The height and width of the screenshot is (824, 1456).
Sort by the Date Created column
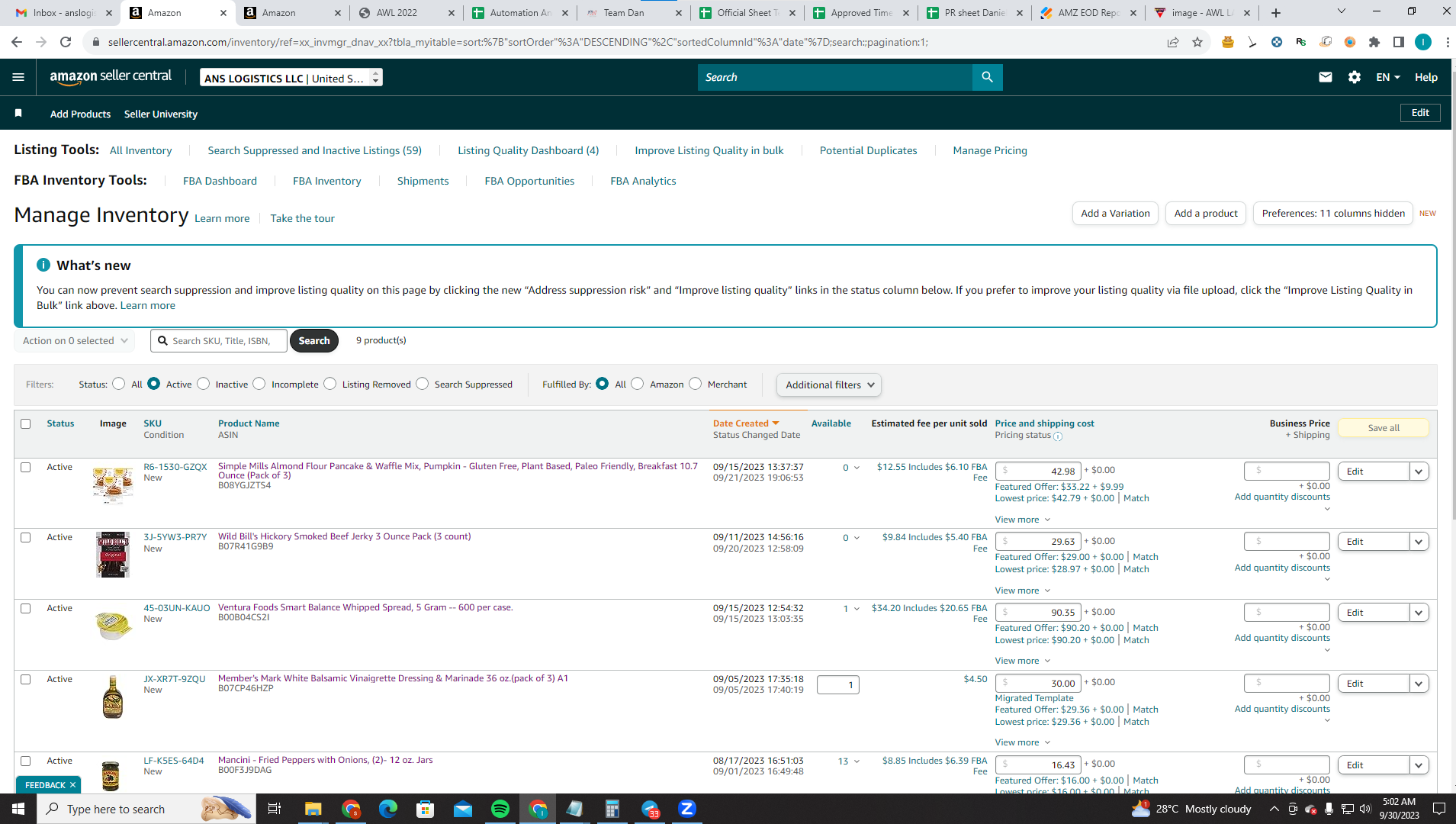coord(745,423)
